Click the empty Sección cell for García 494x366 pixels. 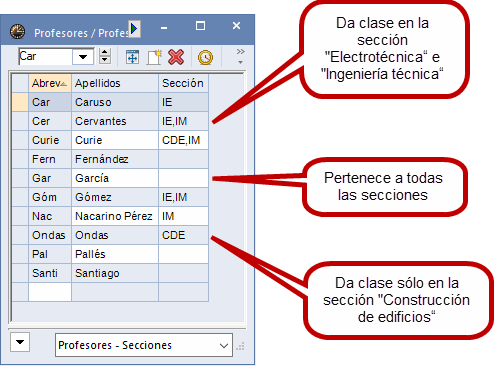pyautogui.click(x=184, y=178)
